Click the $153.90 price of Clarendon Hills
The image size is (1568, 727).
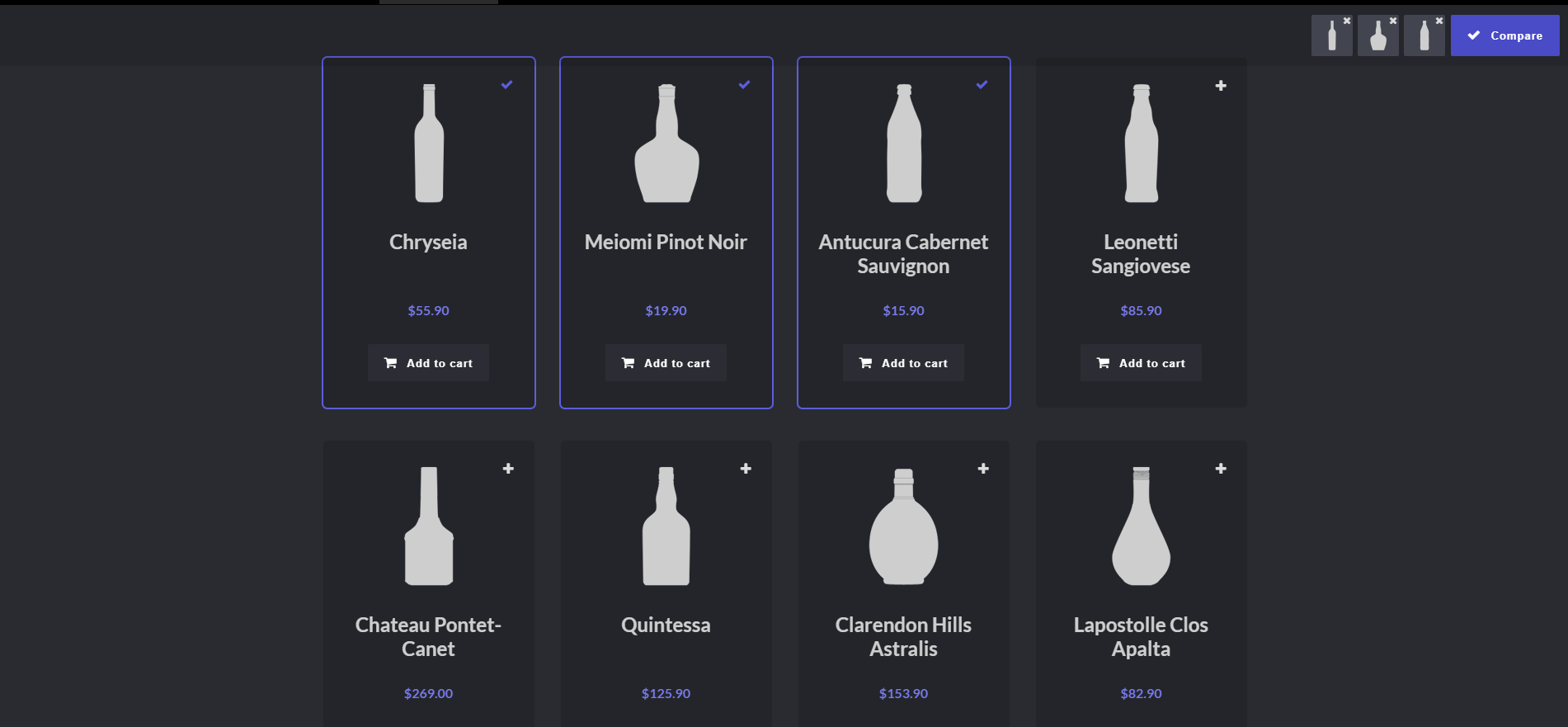pyautogui.click(x=904, y=694)
